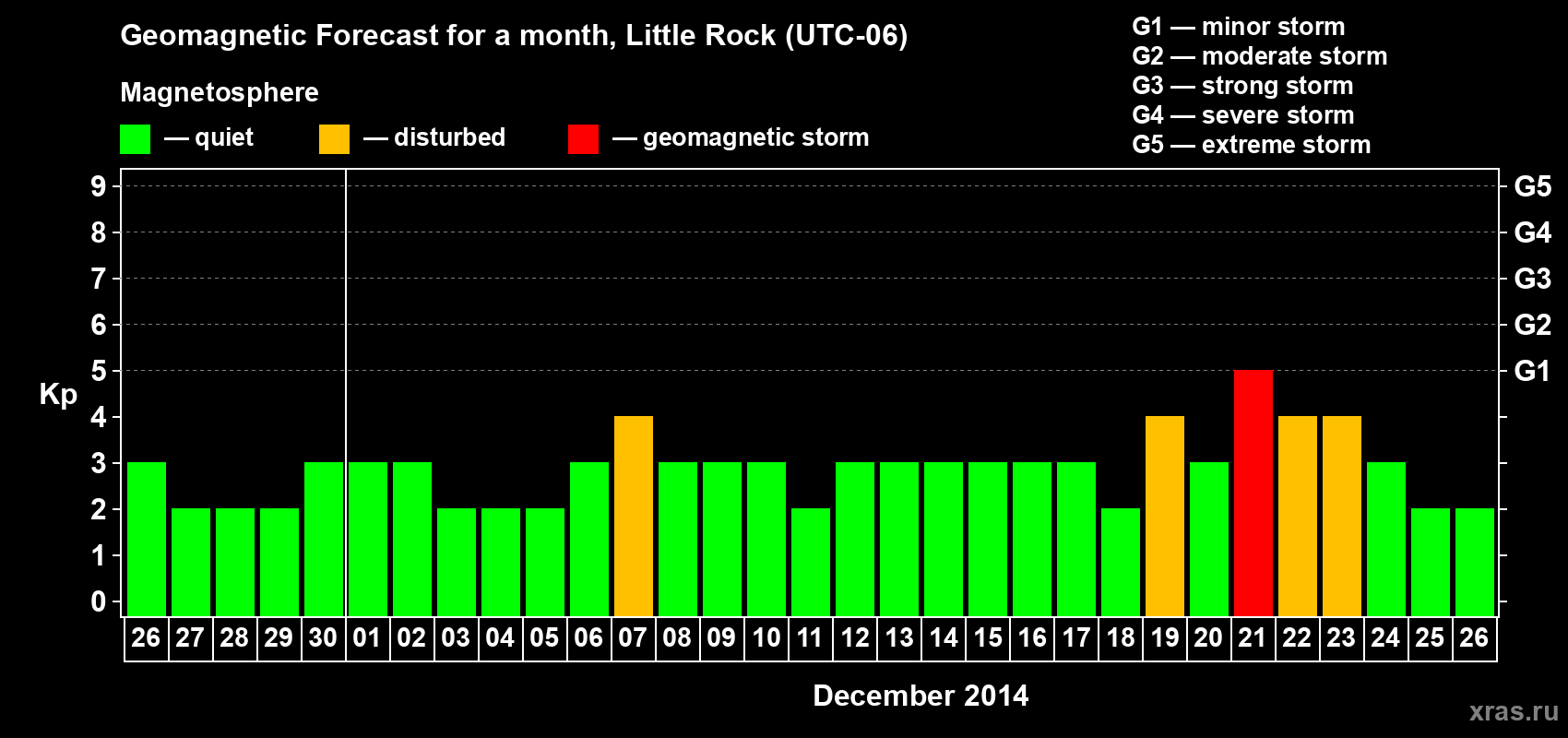The height and width of the screenshot is (738, 1568).
Task: Click the '— quiet' legend label
Action: point(208,137)
